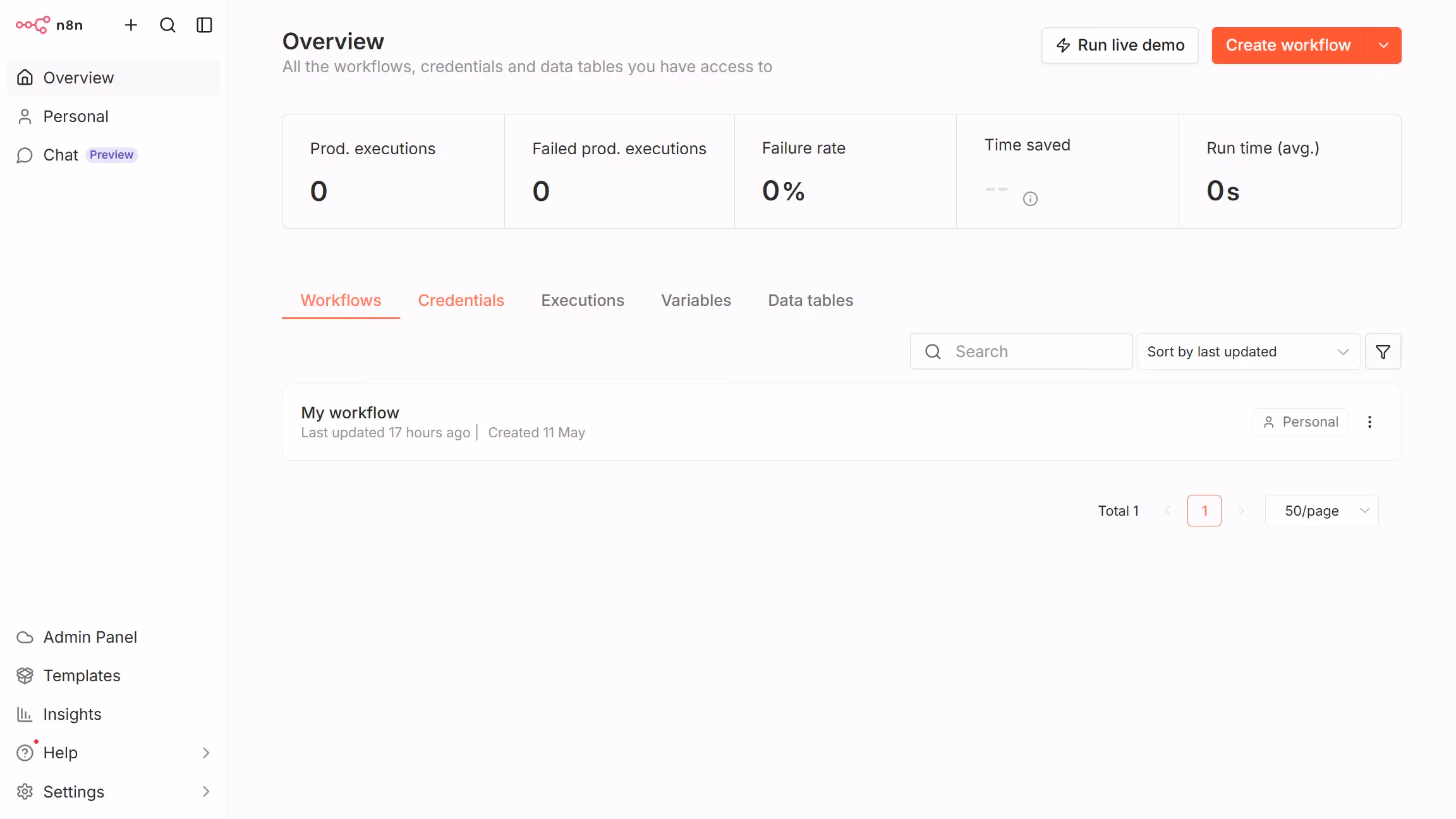Click the Personal badge on My workflow
This screenshot has width=1456, height=819.
tap(1301, 422)
